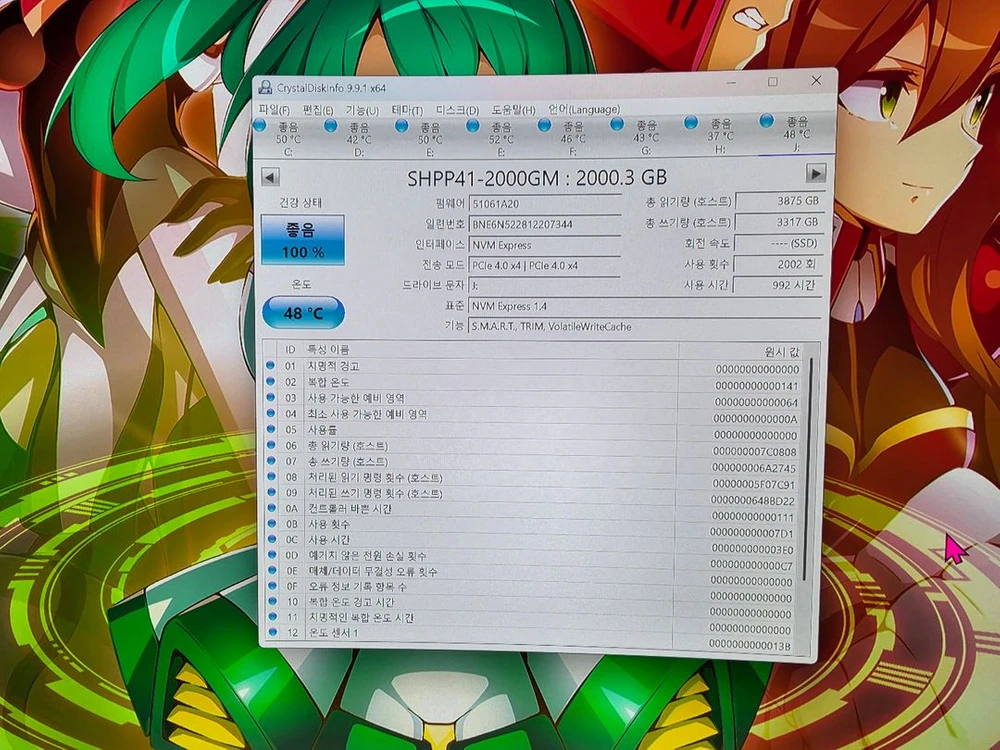Go to previous disk with left arrow button
Image resolution: width=1000 pixels, height=750 pixels.
tap(270, 177)
